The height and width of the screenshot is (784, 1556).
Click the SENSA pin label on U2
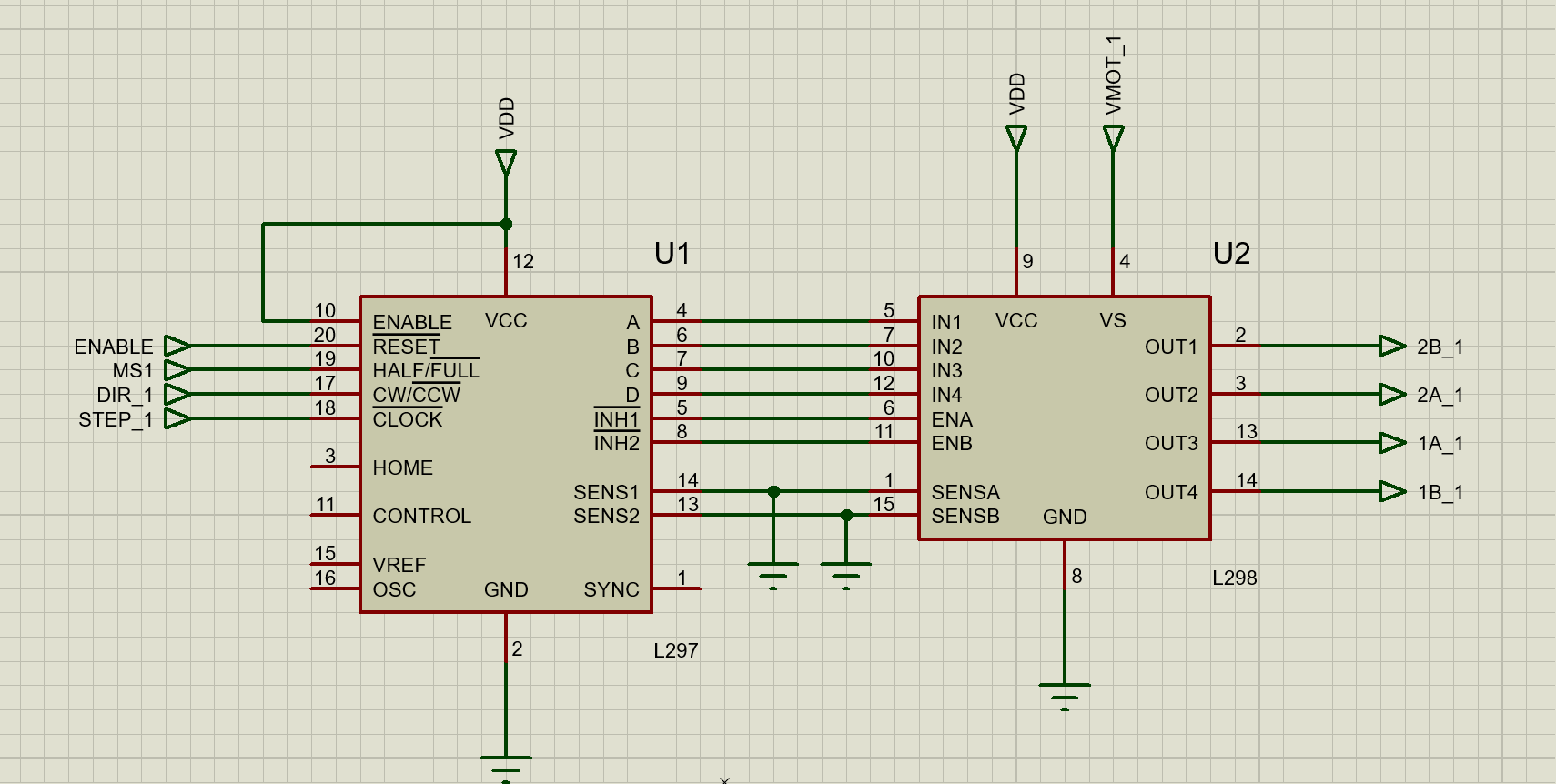tap(965, 492)
